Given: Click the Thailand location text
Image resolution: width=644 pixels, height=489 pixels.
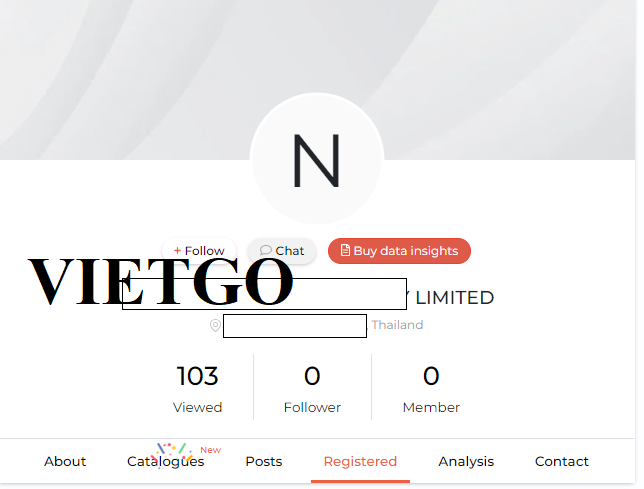Looking at the screenshot, I should (x=398, y=325).
